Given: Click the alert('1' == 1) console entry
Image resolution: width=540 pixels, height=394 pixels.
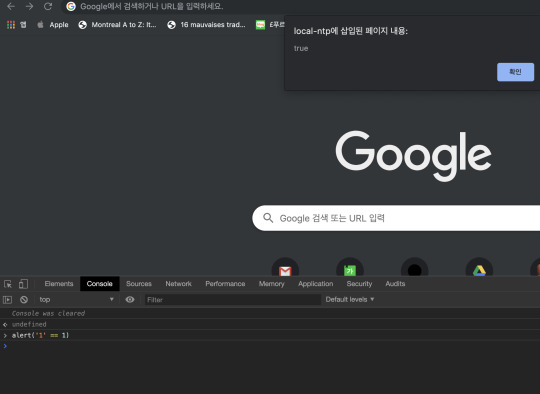Looking at the screenshot, I should pyautogui.click(x=41, y=335).
